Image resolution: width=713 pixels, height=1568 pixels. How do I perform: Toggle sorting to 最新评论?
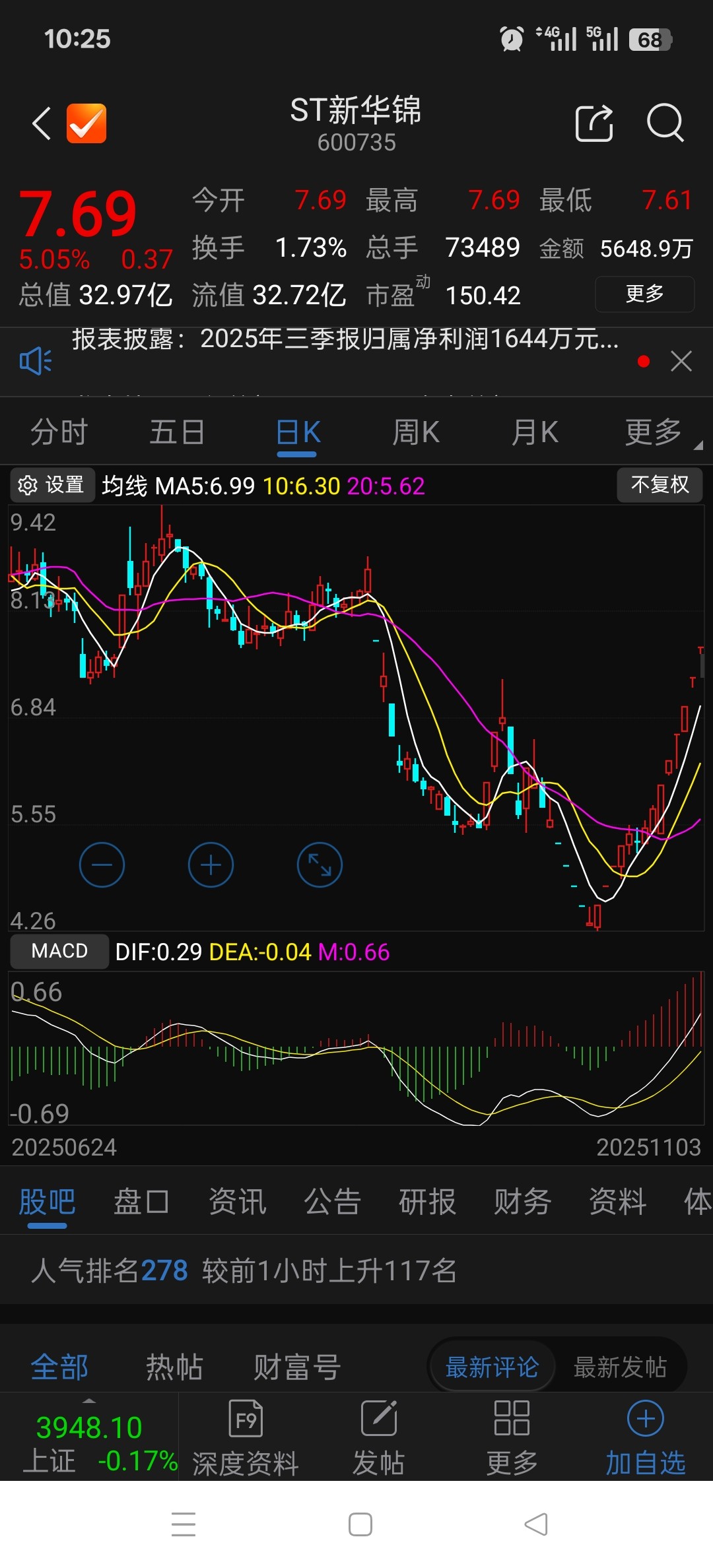point(492,1367)
